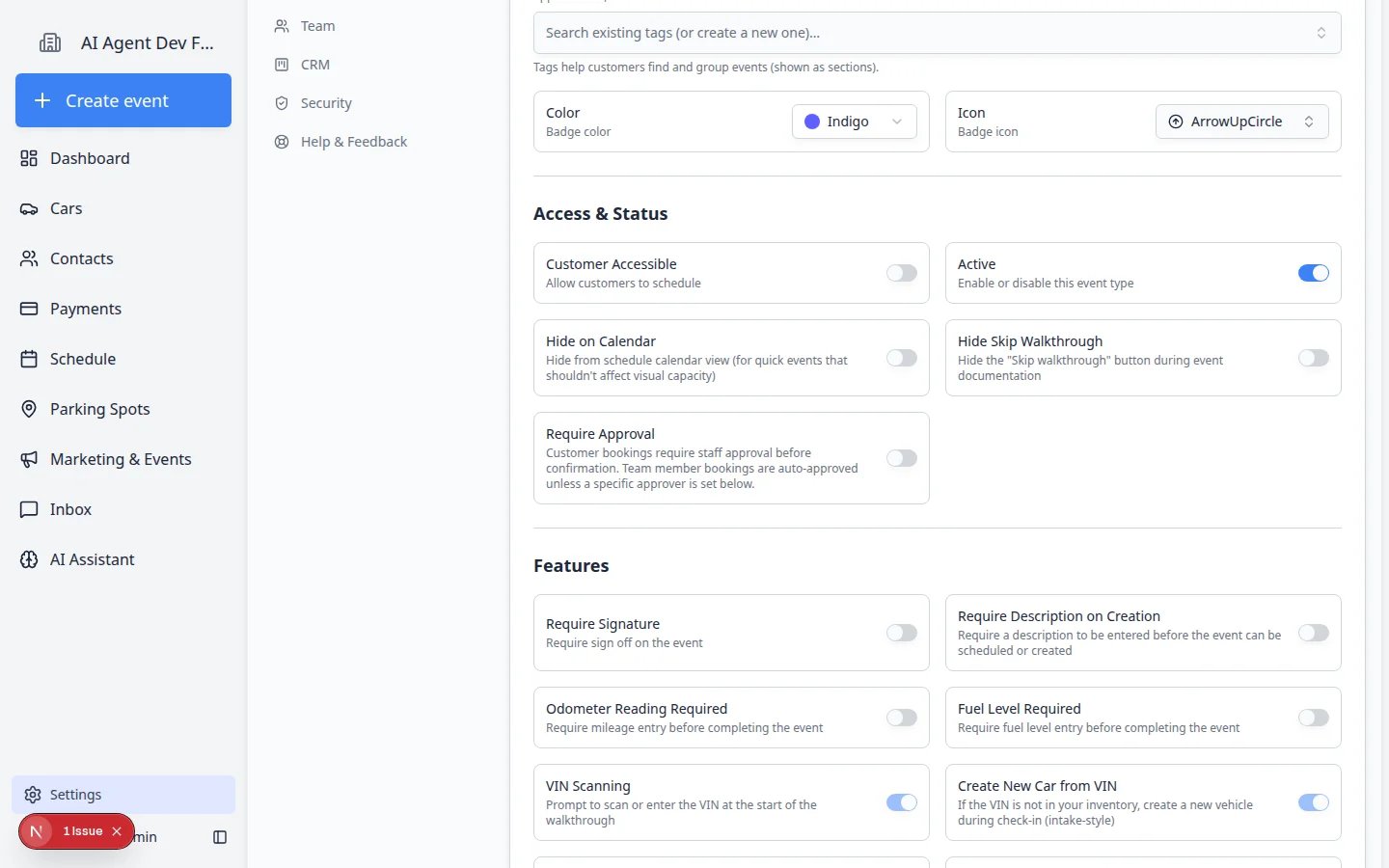Click the Team people icon
The image size is (1389, 868).
coord(282,26)
